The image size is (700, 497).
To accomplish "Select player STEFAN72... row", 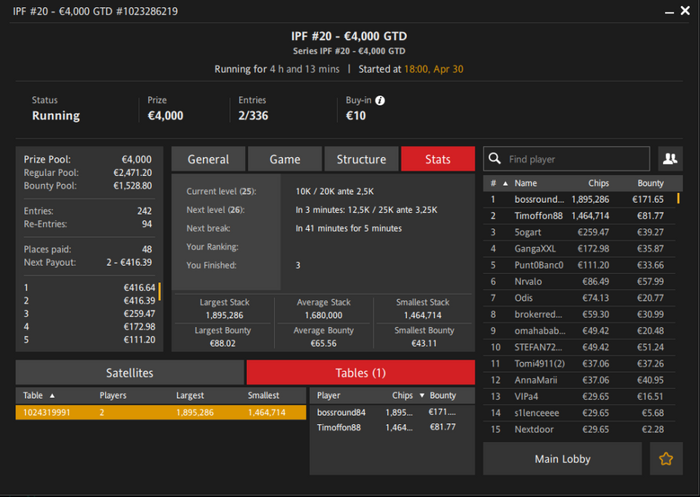I will [x=579, y=347].
